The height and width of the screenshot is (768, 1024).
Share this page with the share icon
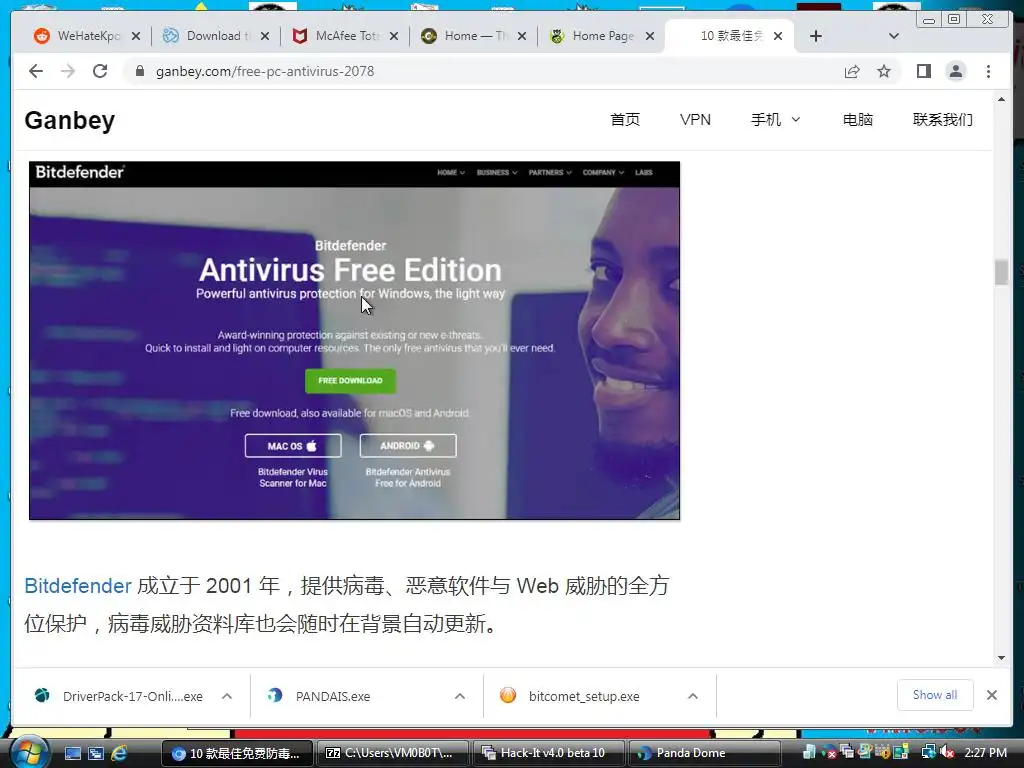pyautogui.click(x=852, y=71)
